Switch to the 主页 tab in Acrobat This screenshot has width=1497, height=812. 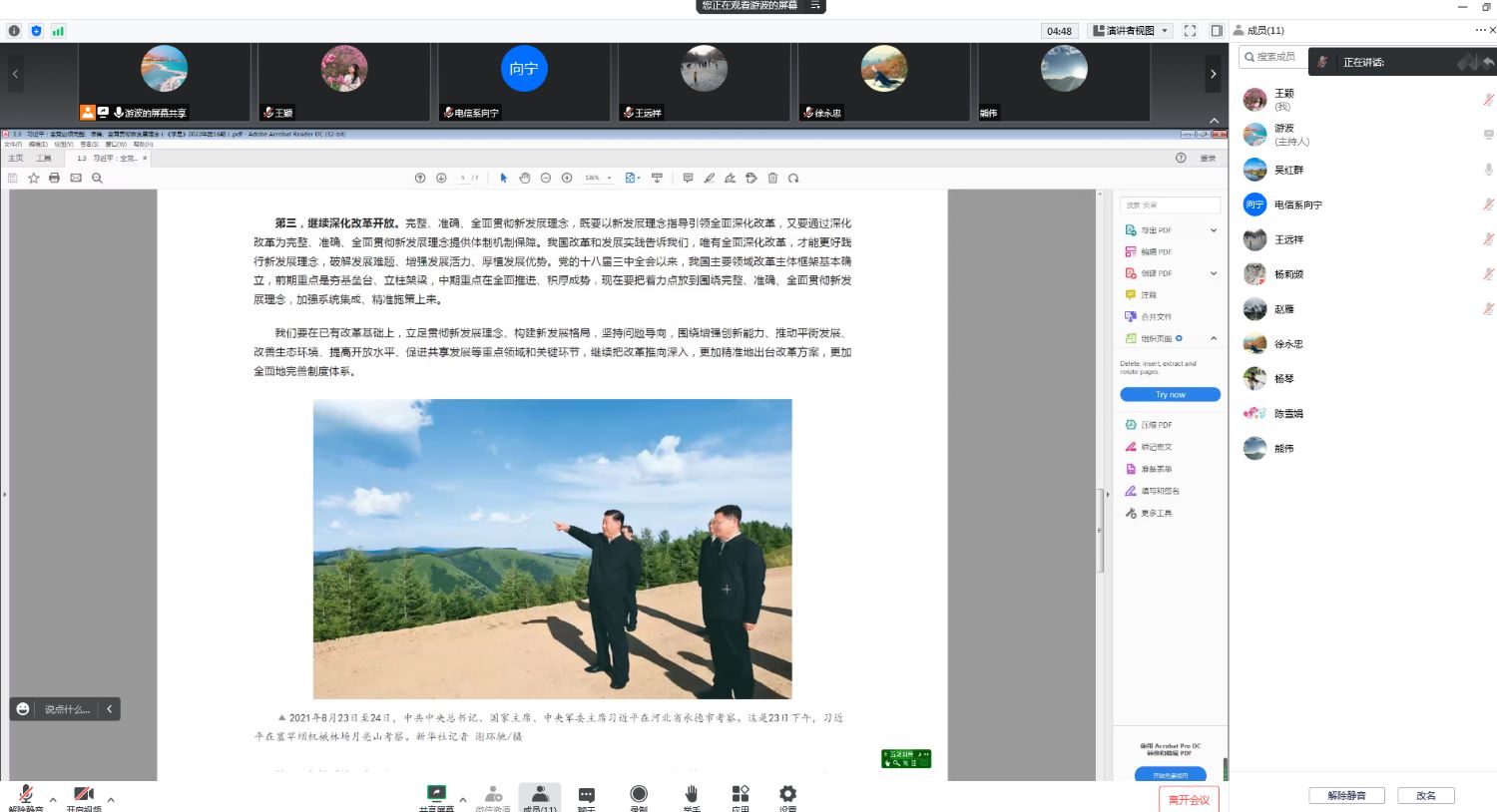click(16, 158)
